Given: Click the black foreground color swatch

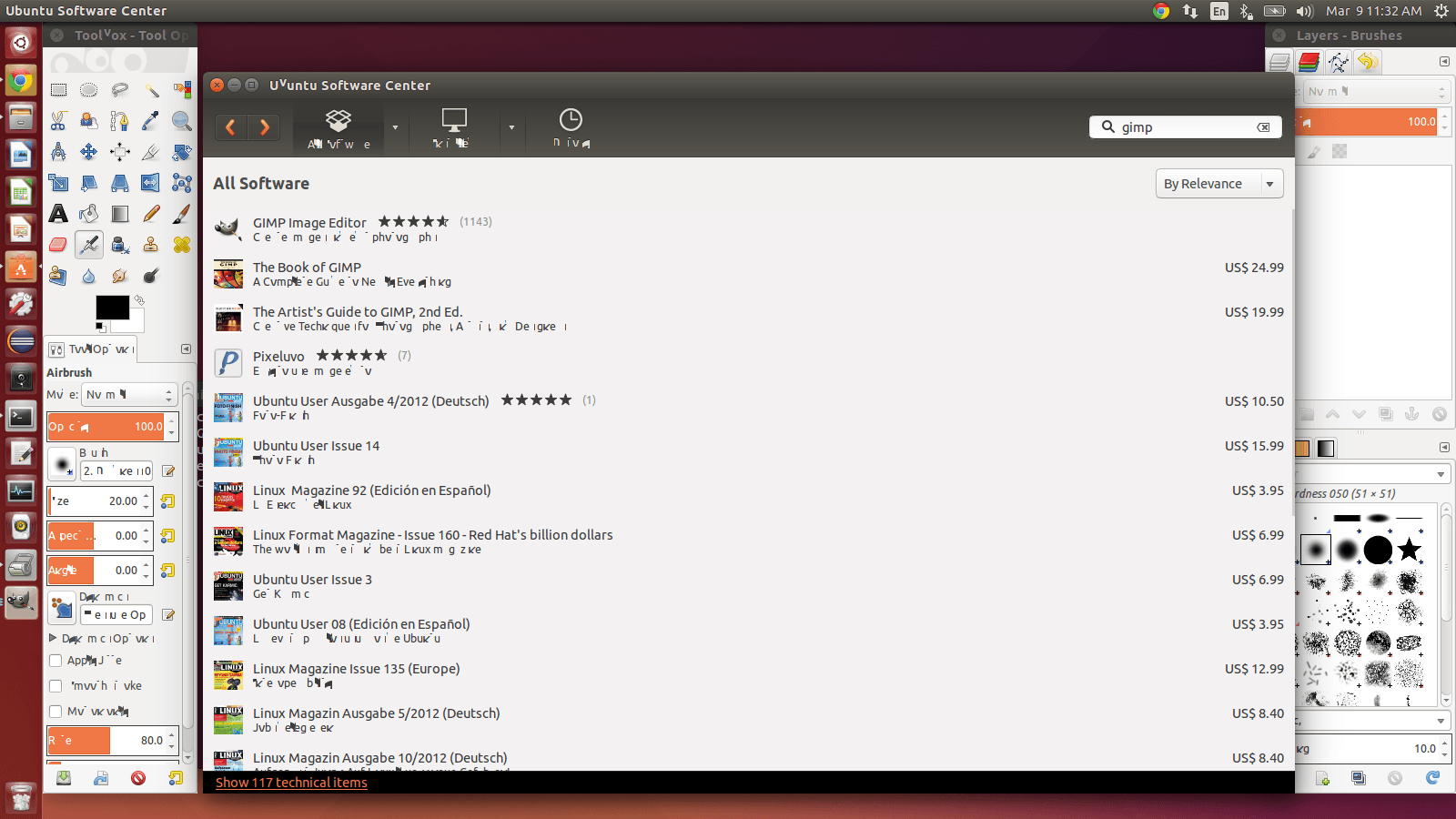Looking at the screenshot, I should point(112,308).
